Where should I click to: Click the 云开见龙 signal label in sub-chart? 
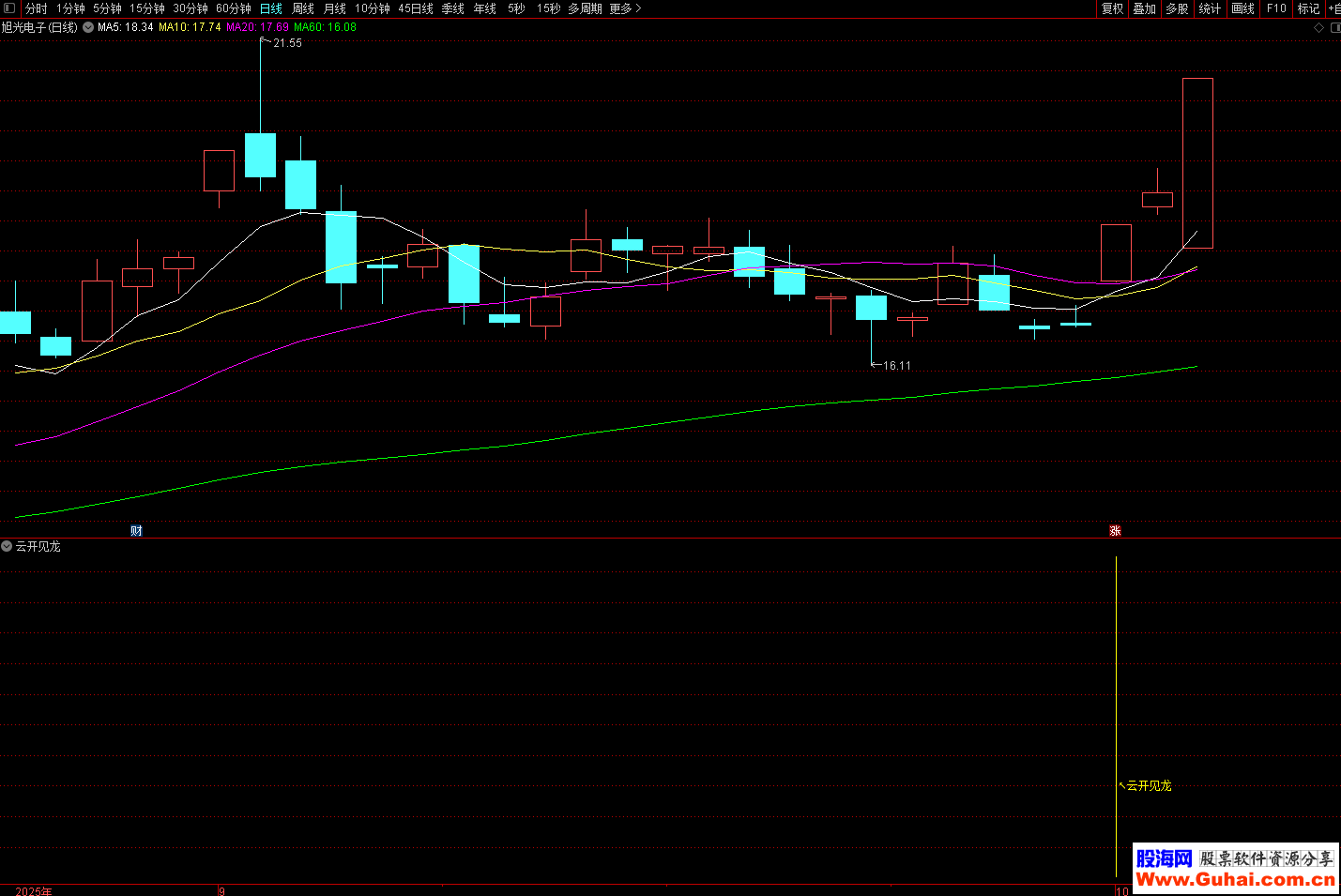pyautogui.click(x=1149, y=786)
